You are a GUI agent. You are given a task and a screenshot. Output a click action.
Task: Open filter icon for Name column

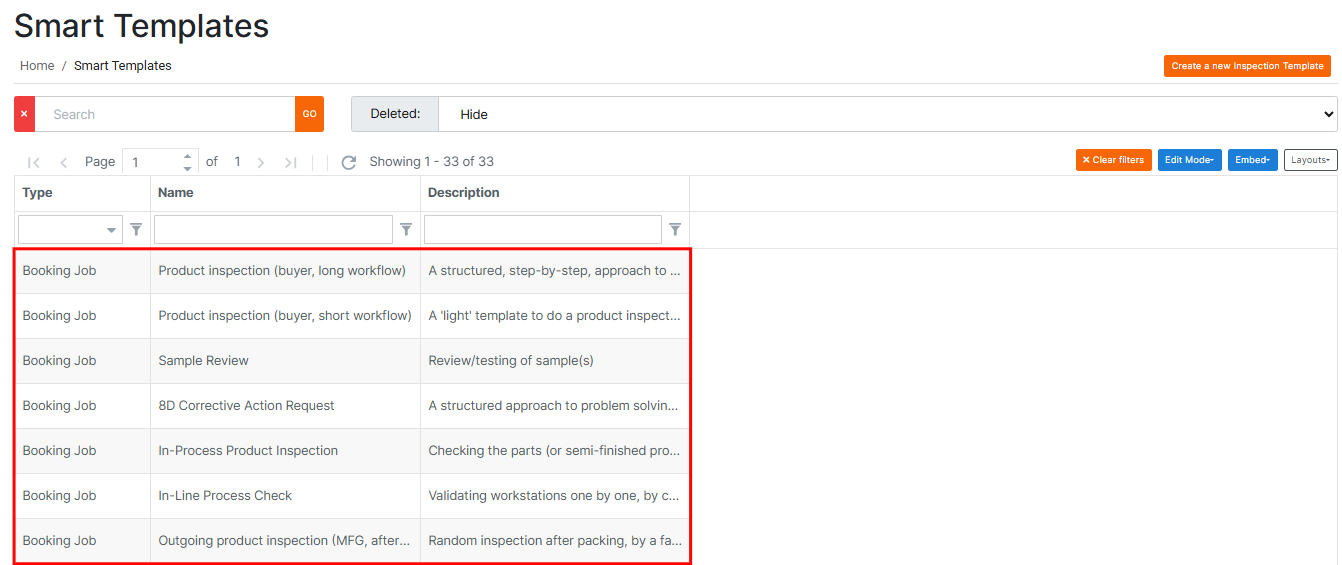click(406, 230)
